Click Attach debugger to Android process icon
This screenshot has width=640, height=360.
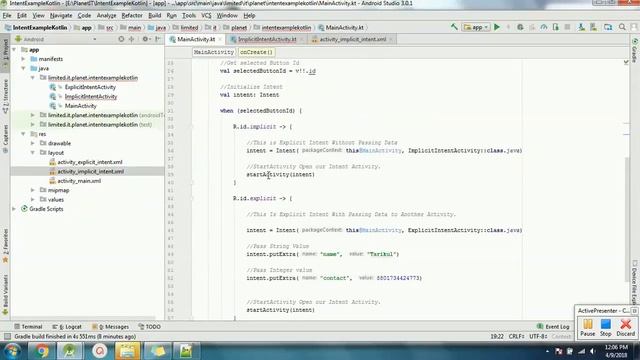(556, 27)
